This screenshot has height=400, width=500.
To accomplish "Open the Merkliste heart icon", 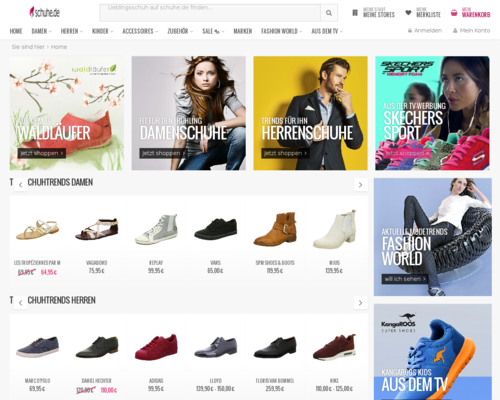I will click(408, 13).
